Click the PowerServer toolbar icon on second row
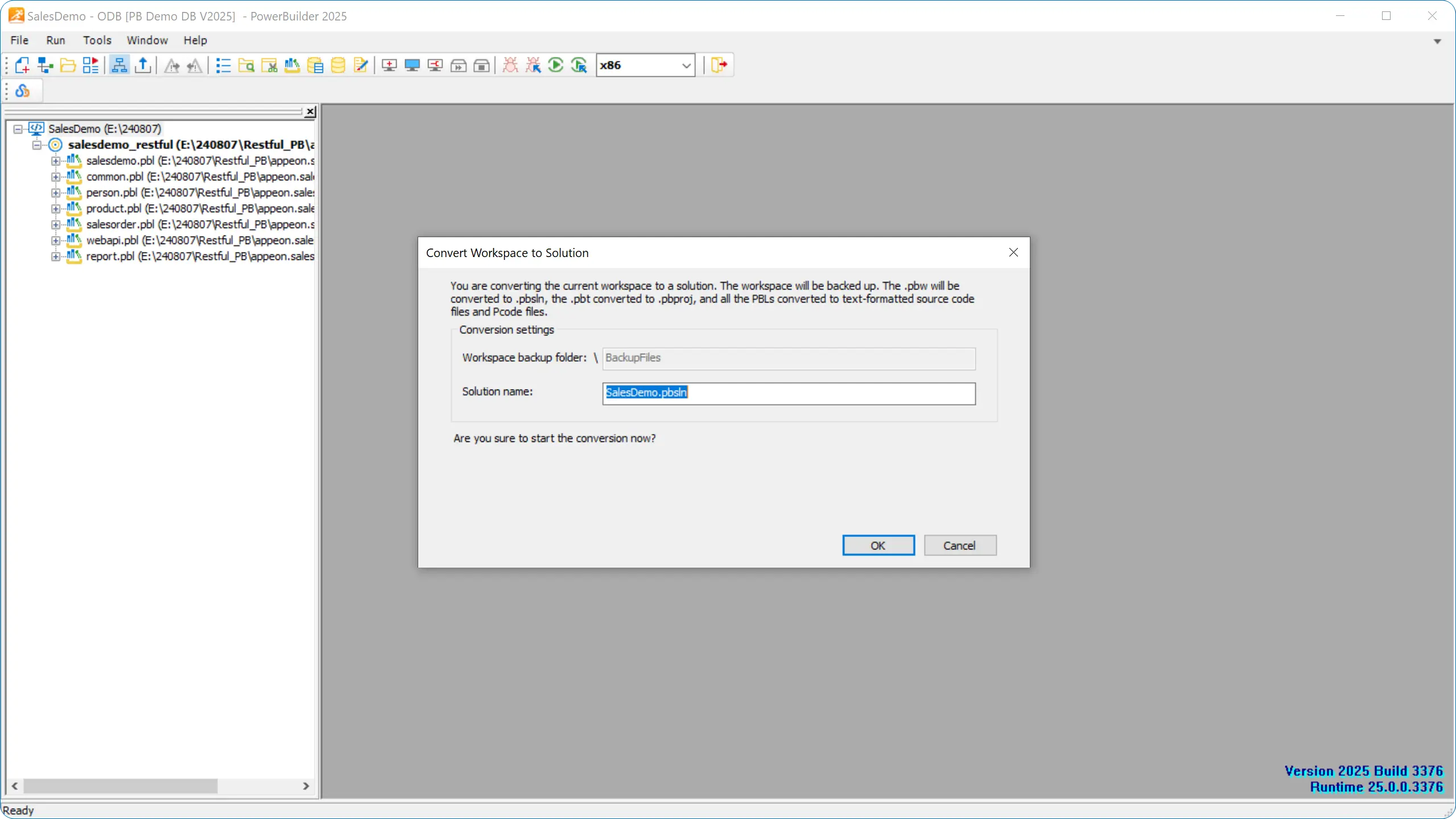1456x819 pixels. click(22, 91)
